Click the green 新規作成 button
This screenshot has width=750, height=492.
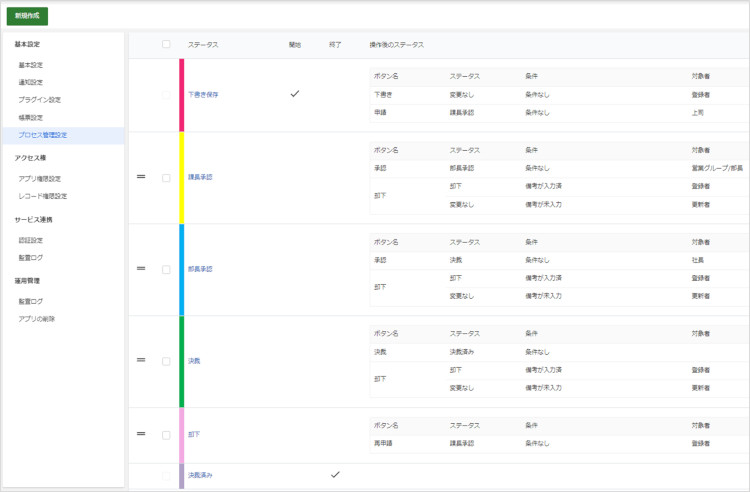click(x=27, y=16)
